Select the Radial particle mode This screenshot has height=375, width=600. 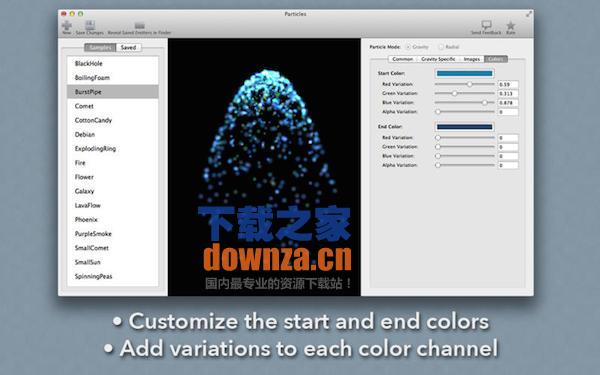point(441,47)
